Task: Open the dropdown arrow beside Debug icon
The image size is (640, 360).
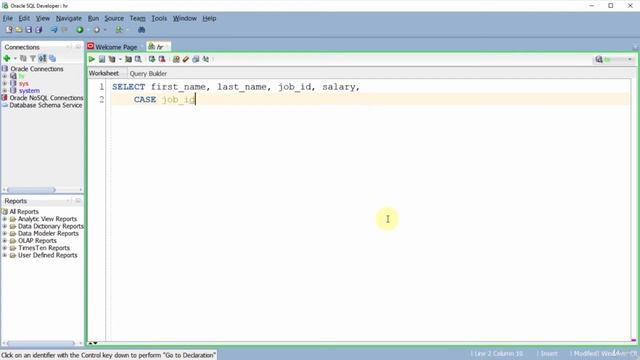Action: pyautogui.click(x=105, y=30)
